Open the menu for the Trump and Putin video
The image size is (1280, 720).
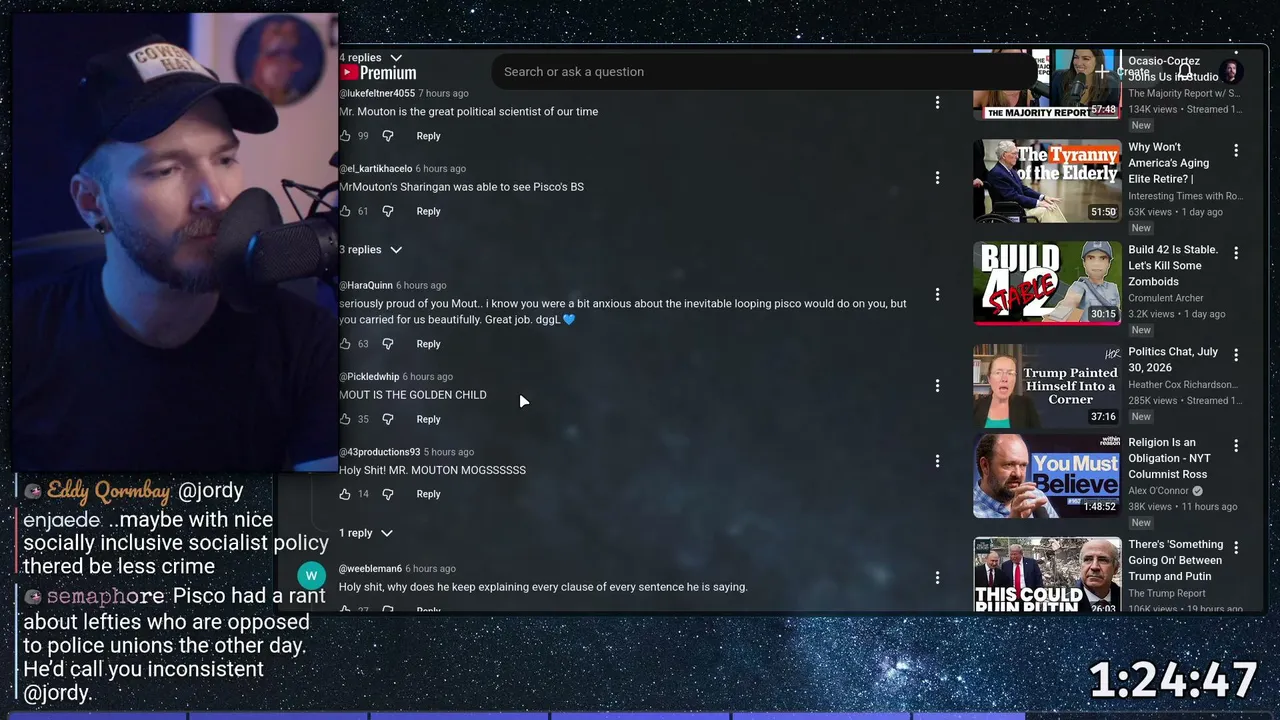[x=1236, y=547]
